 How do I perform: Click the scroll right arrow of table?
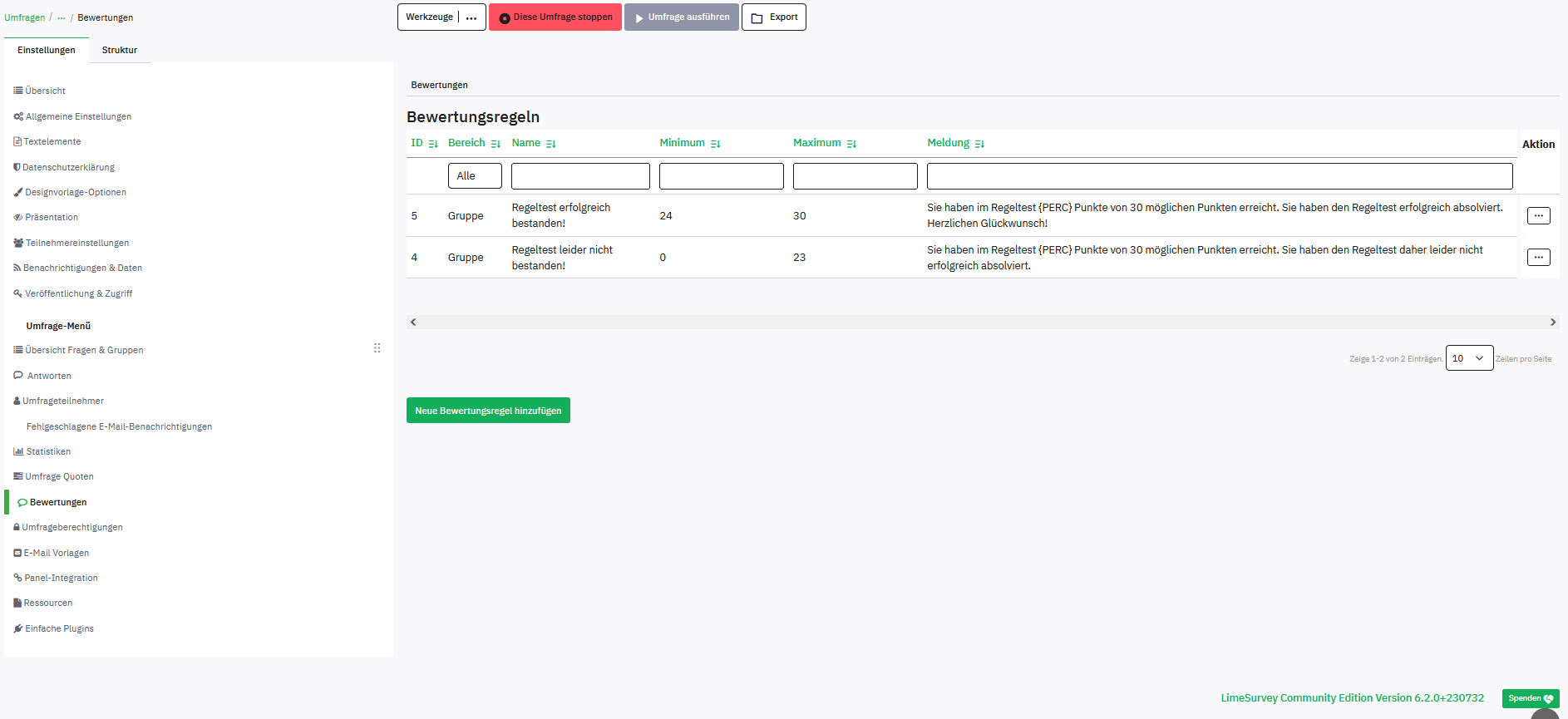point(1552,322)
